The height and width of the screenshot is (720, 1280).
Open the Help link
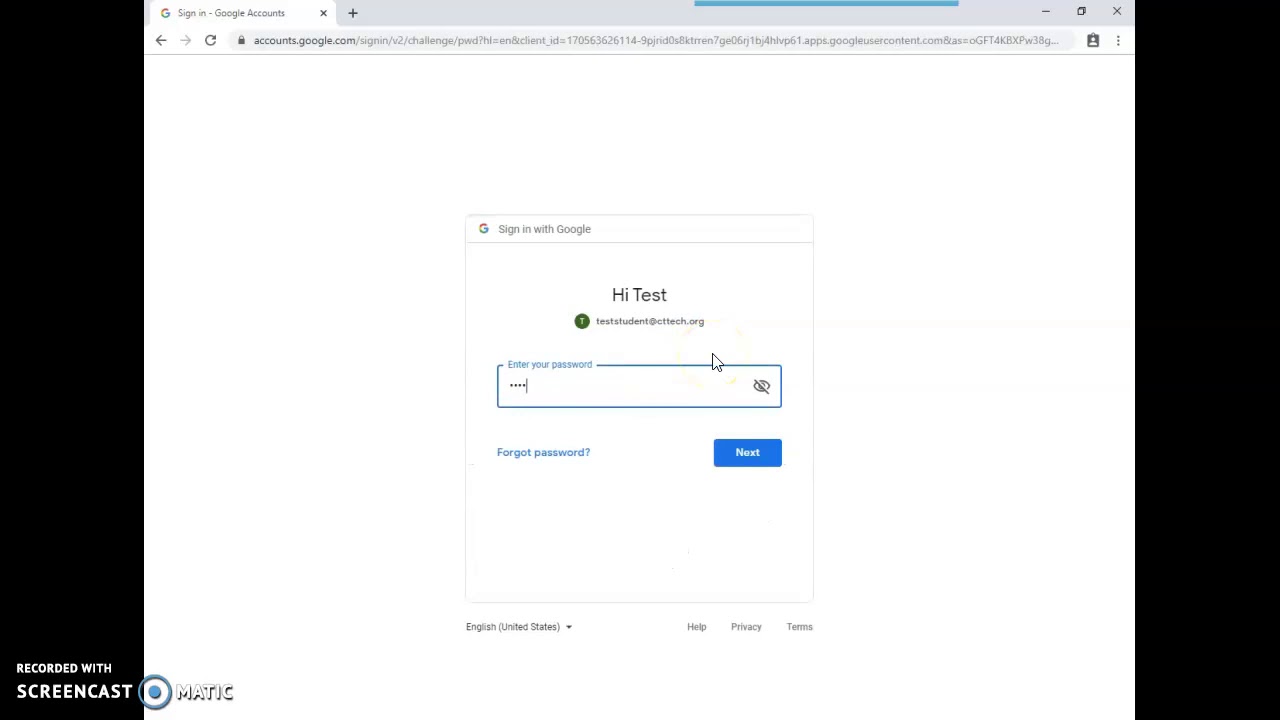coord(696,627)
